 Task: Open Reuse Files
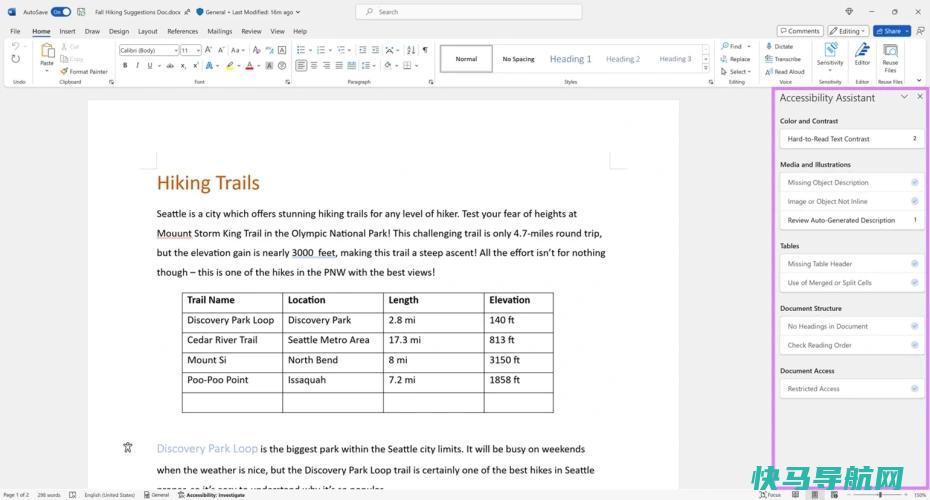[890, 58]
